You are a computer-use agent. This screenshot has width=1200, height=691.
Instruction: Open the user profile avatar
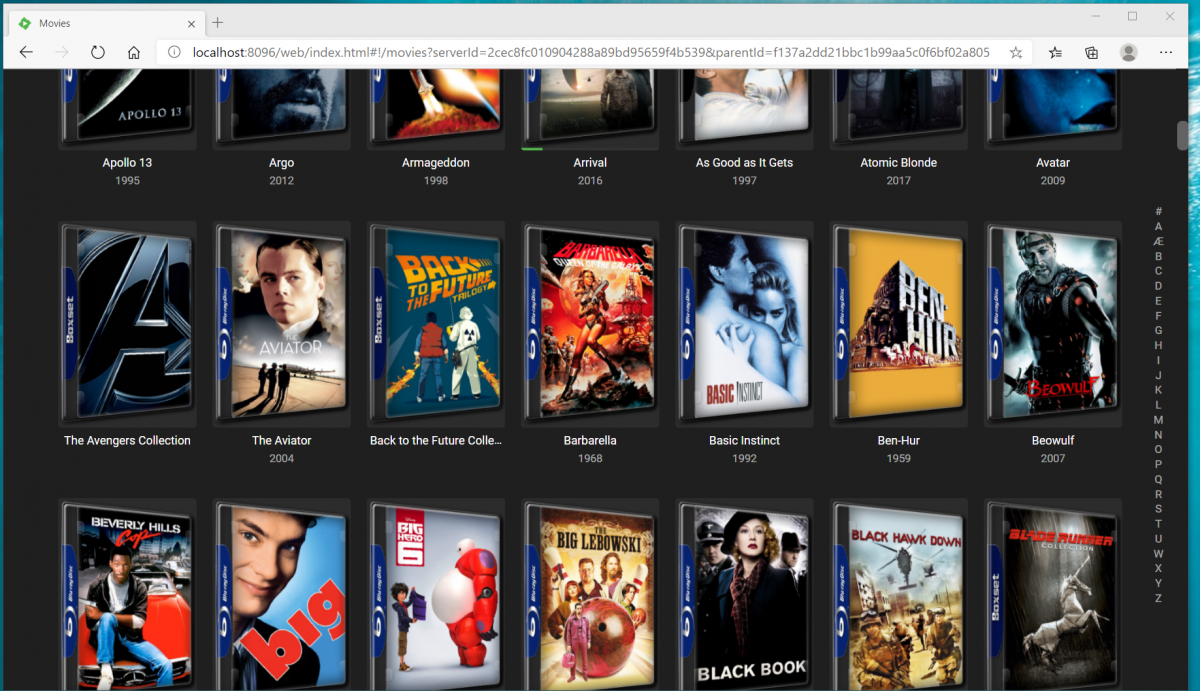[1128, 52]
